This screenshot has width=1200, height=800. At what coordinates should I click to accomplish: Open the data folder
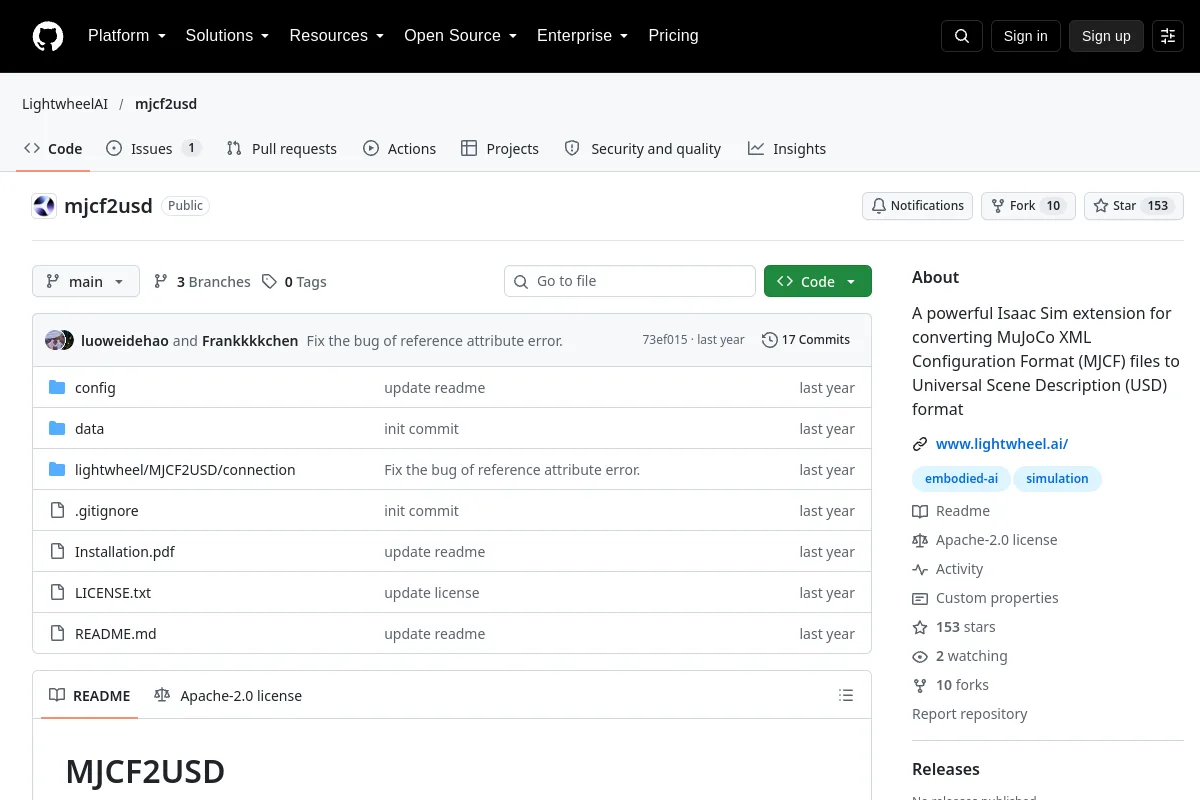coord(89,429)
